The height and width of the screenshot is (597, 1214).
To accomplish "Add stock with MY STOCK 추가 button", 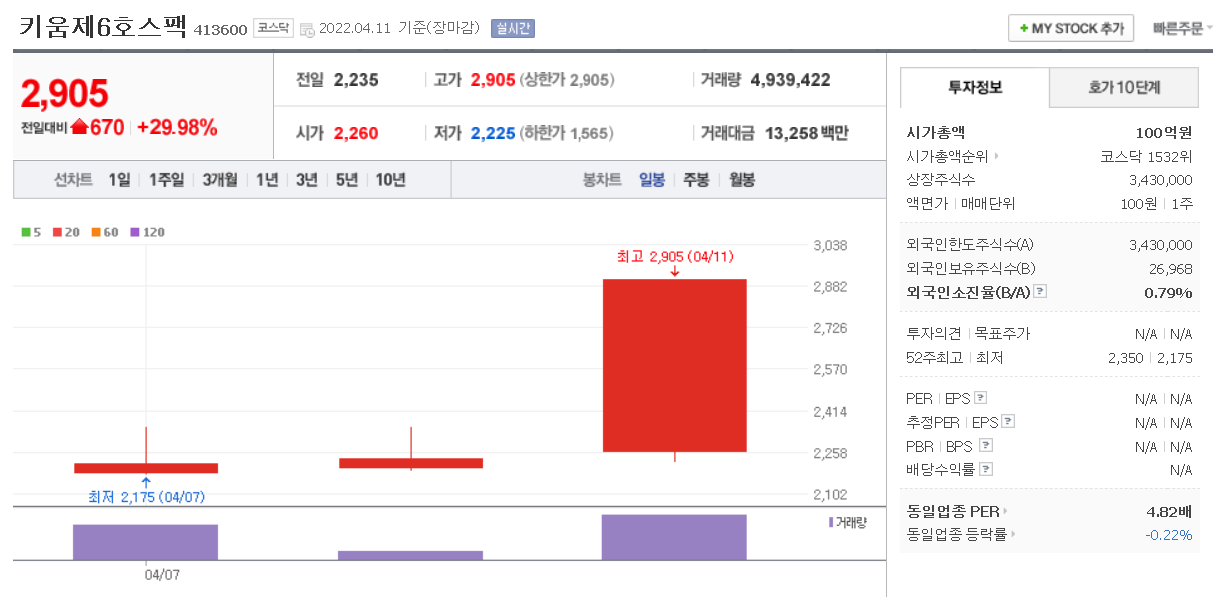I will point(1071,29).
